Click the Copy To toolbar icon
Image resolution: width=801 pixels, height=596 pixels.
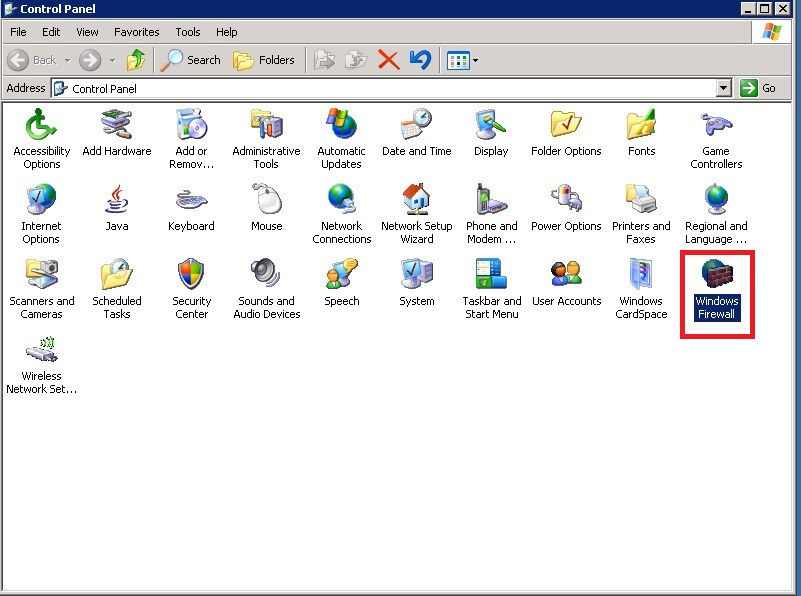(x=356, y=60)
